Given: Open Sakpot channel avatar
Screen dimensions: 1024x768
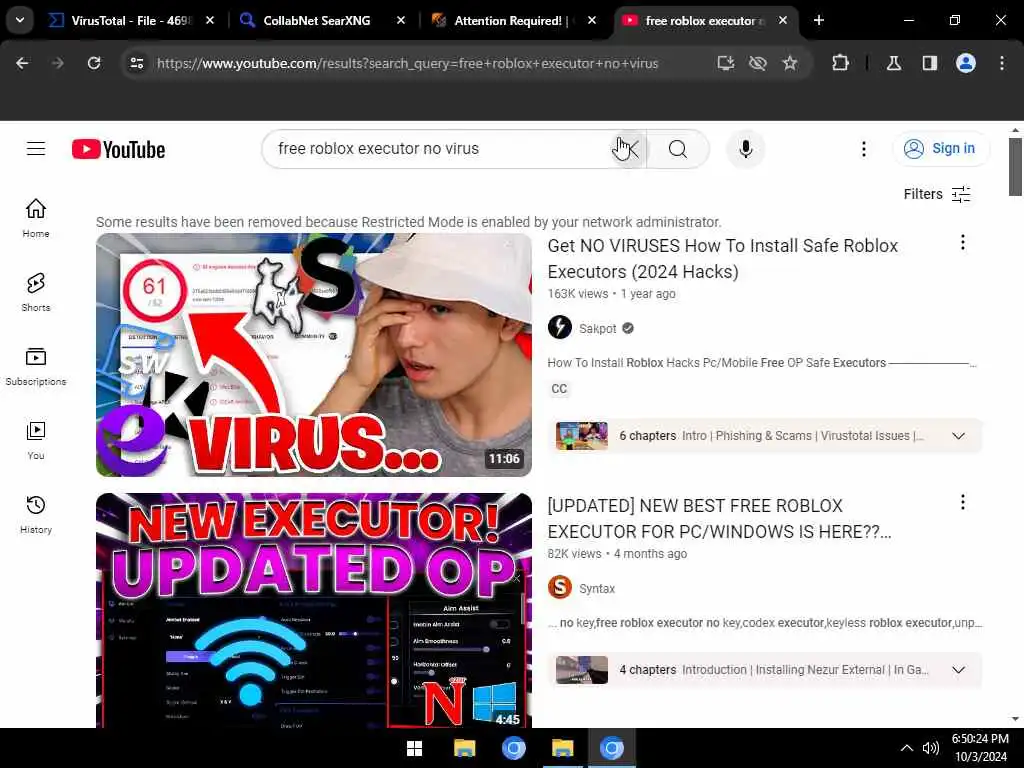Looking at the screenshot, I should point(560,327).
